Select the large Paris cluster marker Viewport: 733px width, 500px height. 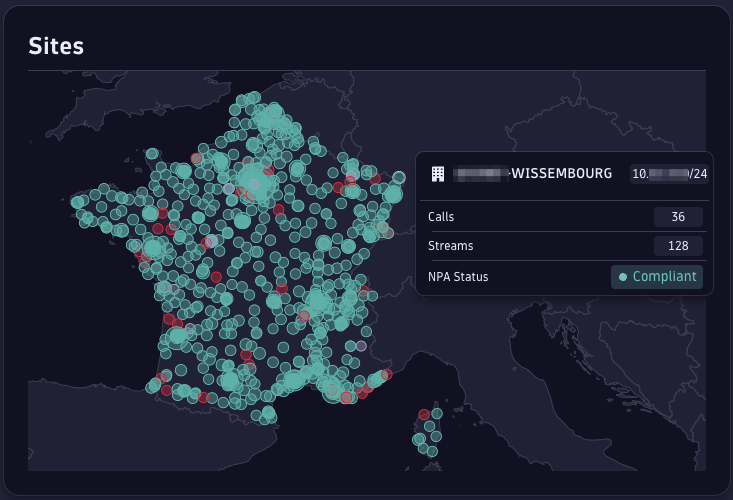pyautogui.click(x=257, y=181)
